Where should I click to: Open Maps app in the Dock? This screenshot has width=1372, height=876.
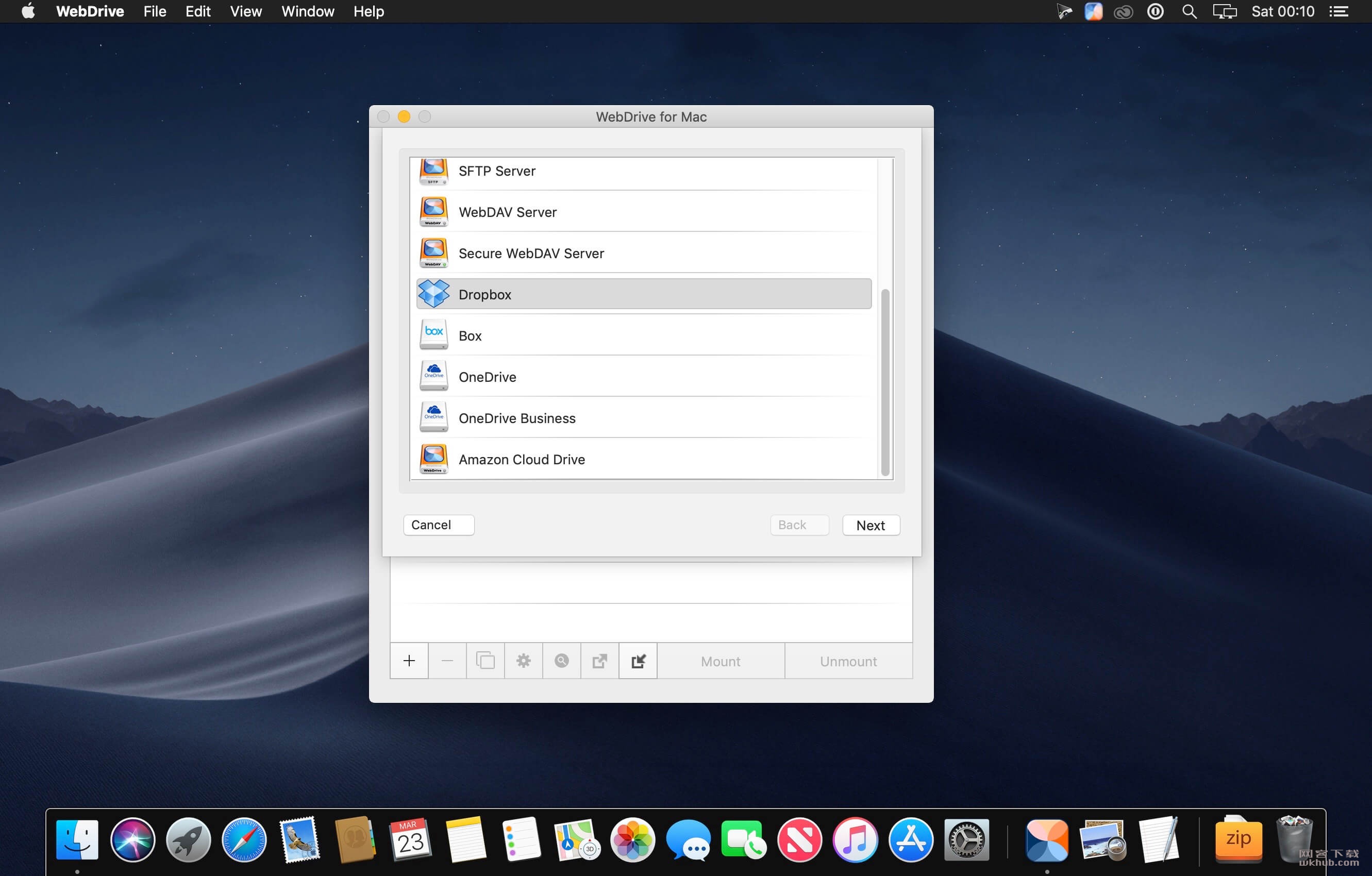[x=577, y=839]
